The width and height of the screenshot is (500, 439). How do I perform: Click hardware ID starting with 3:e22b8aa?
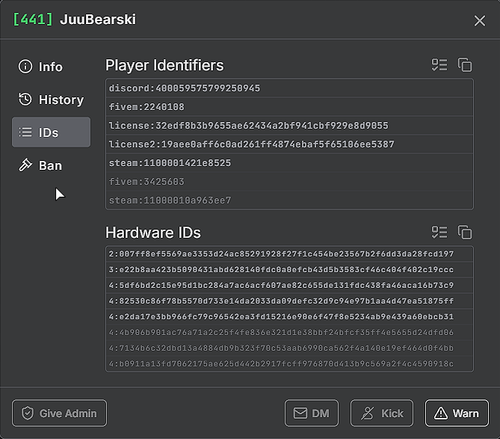click(x=289, y=270)
